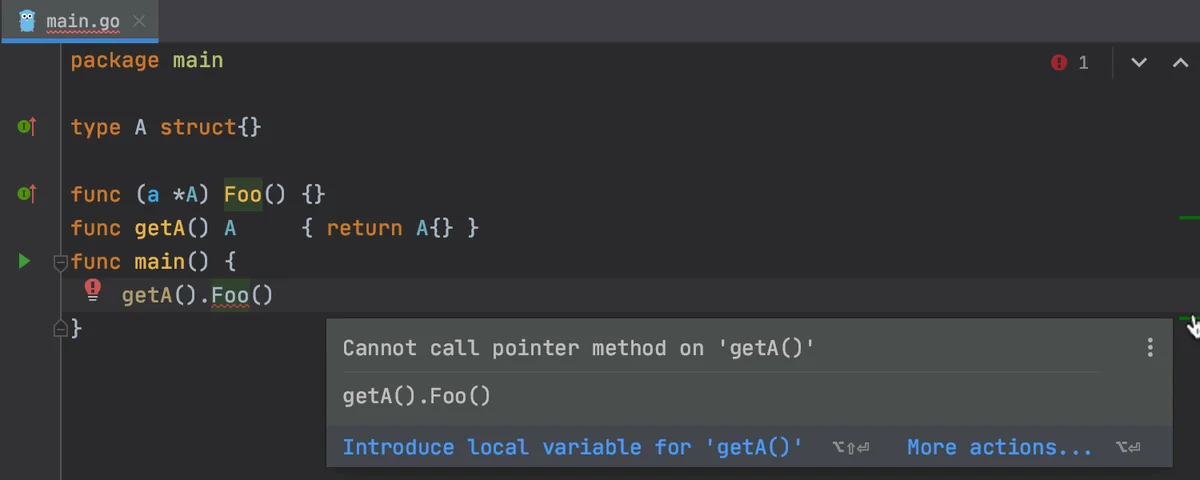Click 'package main' line in editor
The height and width of the screenshot is (480, 1200).
tap(147, 60)
